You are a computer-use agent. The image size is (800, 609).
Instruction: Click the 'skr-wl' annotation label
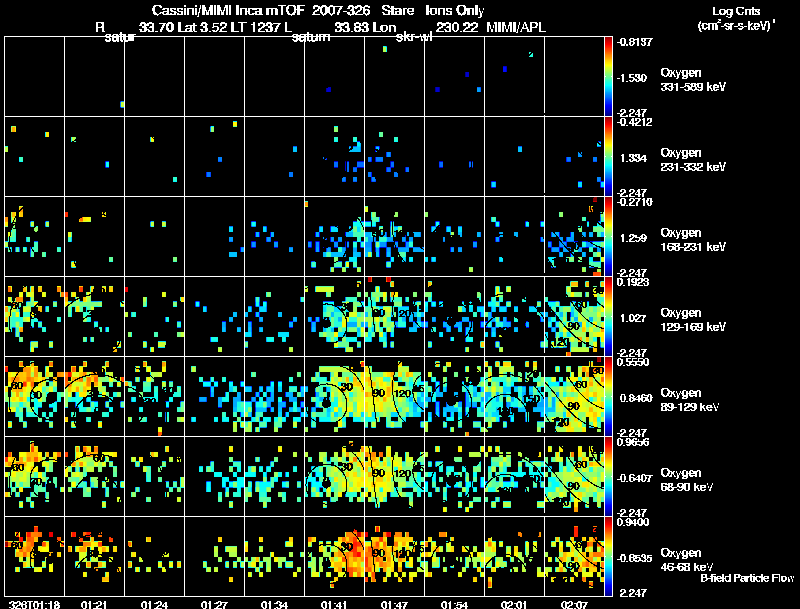coord(414,37)
